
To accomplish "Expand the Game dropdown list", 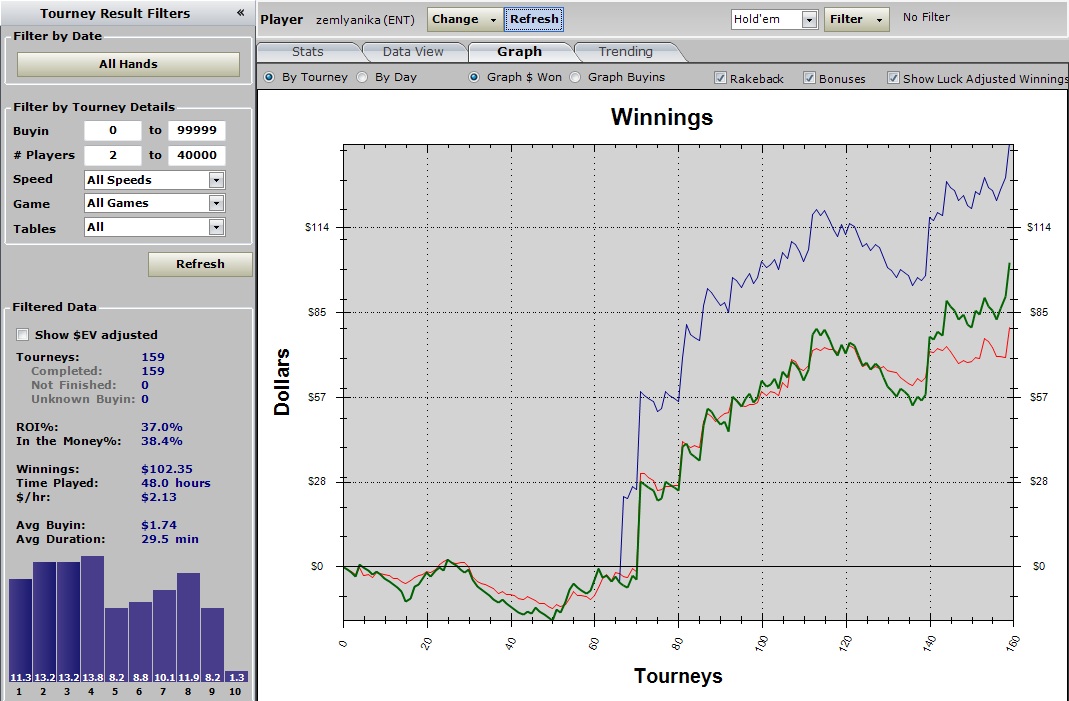I will coord(216,203).
